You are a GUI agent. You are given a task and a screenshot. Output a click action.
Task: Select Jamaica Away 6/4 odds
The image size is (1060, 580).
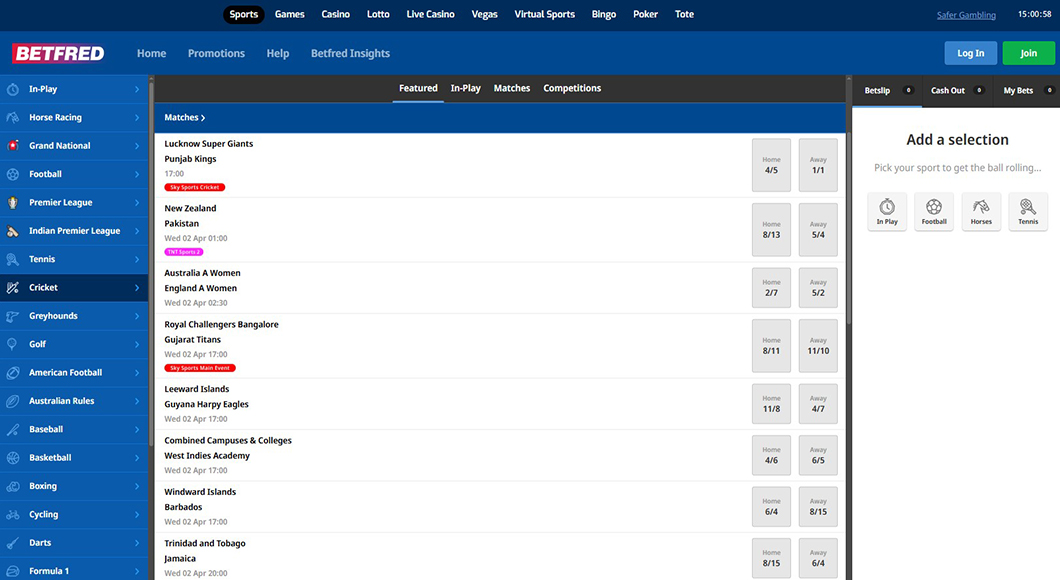click(818, 558)
